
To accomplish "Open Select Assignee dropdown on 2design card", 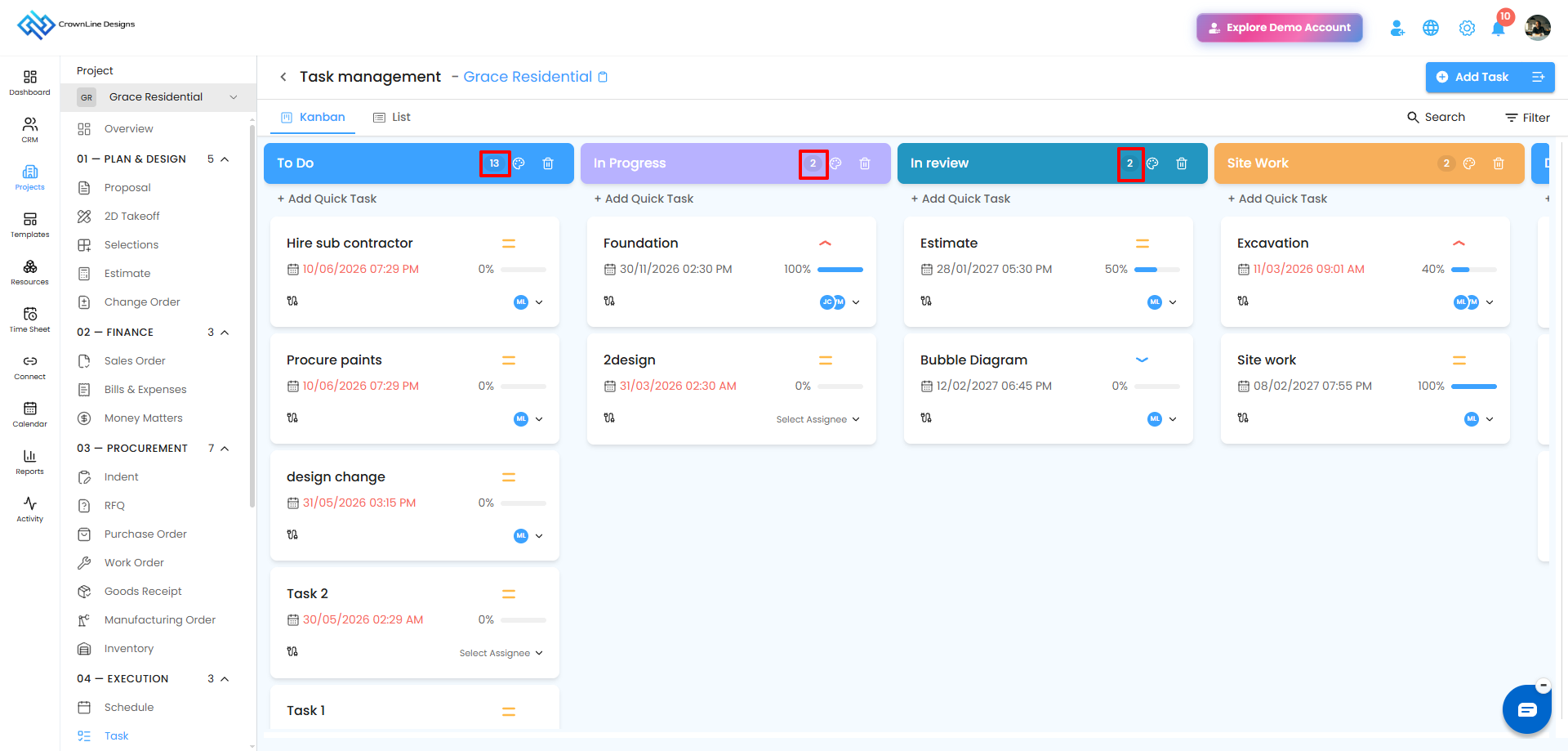I will 817,419.
